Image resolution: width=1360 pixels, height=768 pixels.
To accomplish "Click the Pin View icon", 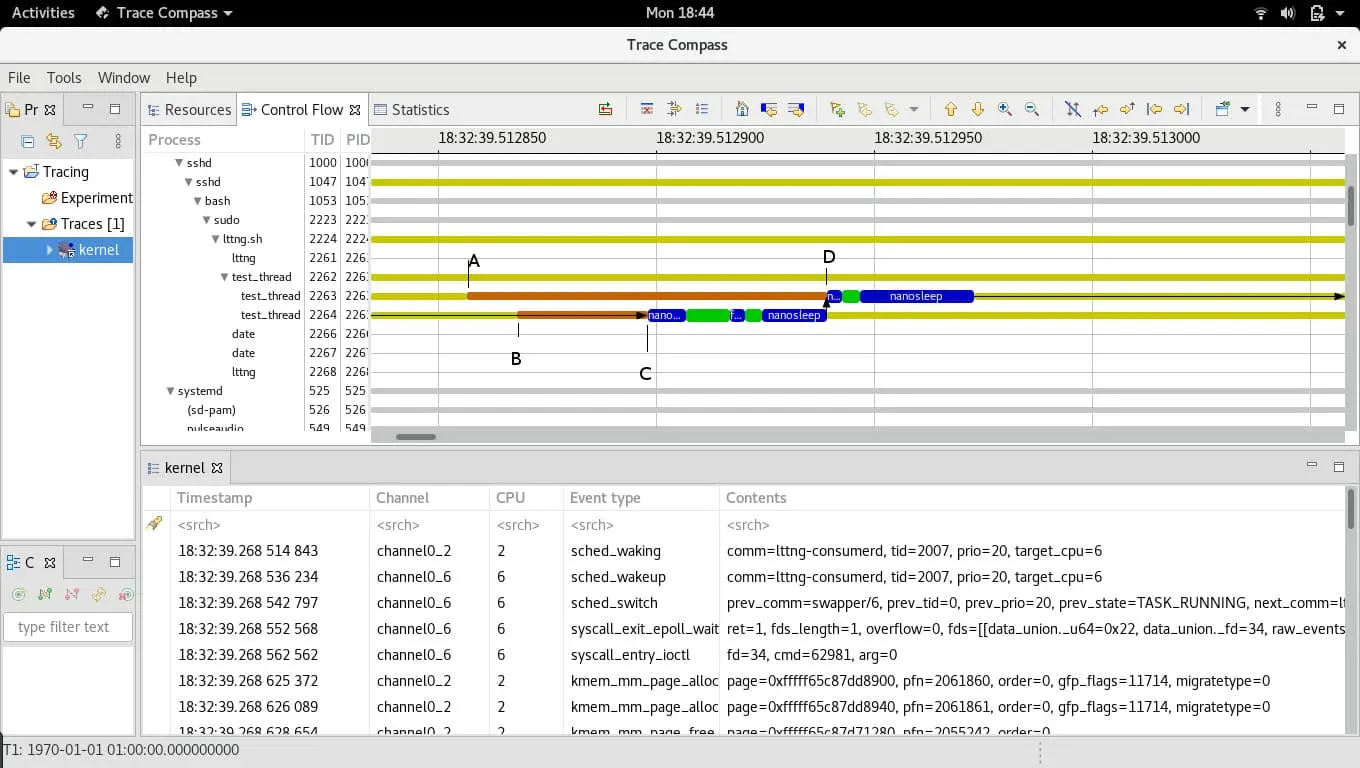I will (1222, 109).
